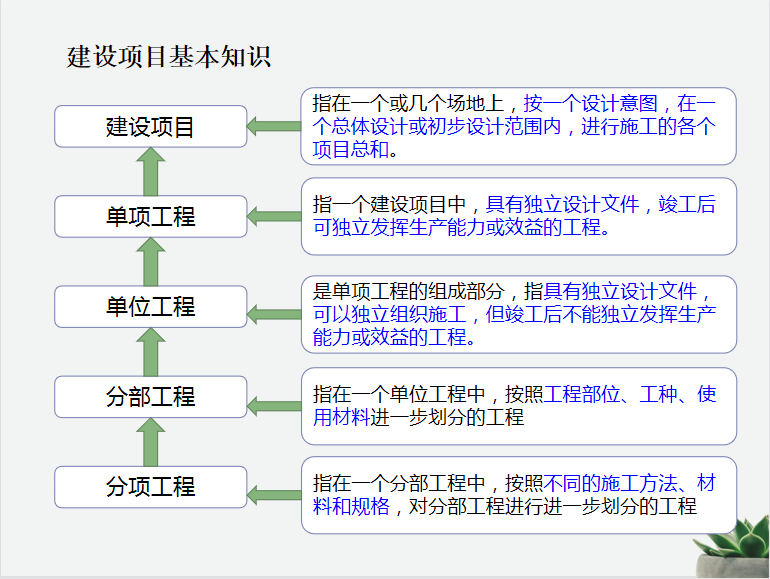This screenshot has height=579, width=770.
Task: Click up arrow between 单项工程 and 建设项目
Action: coord(151,171)
